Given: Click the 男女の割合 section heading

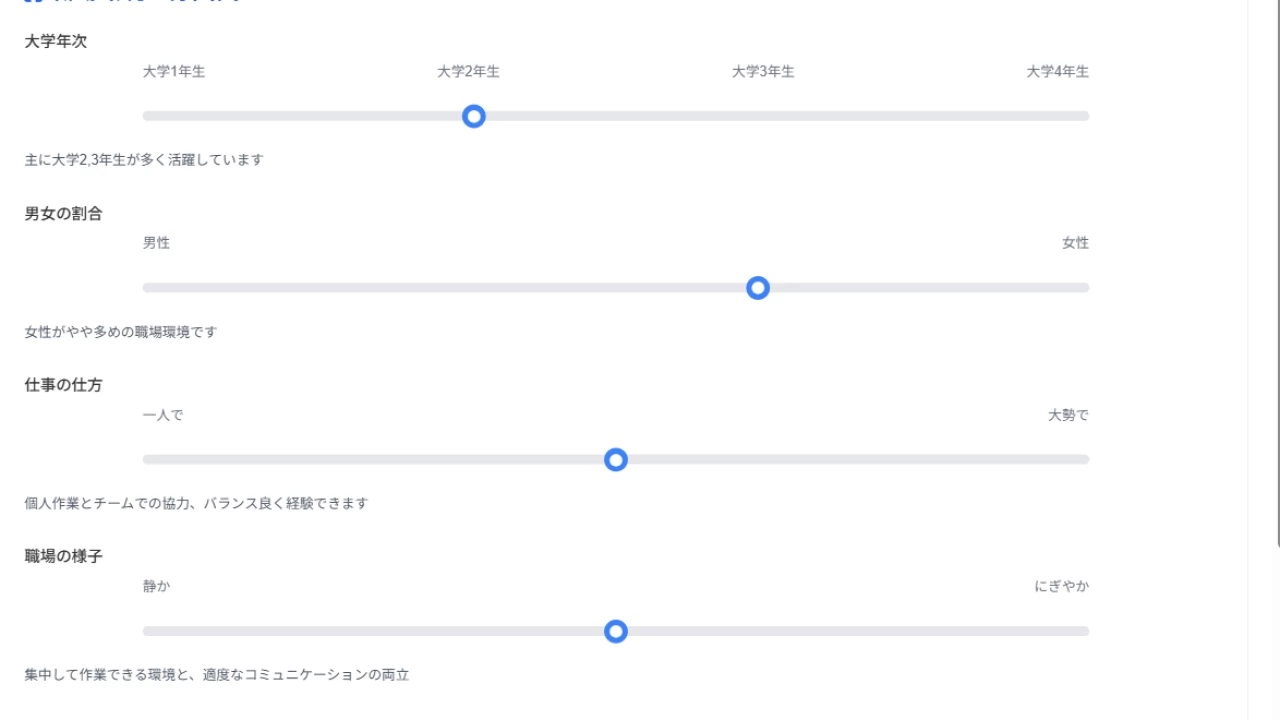Looking at the screenshot, I should click(x=63, y=214).
